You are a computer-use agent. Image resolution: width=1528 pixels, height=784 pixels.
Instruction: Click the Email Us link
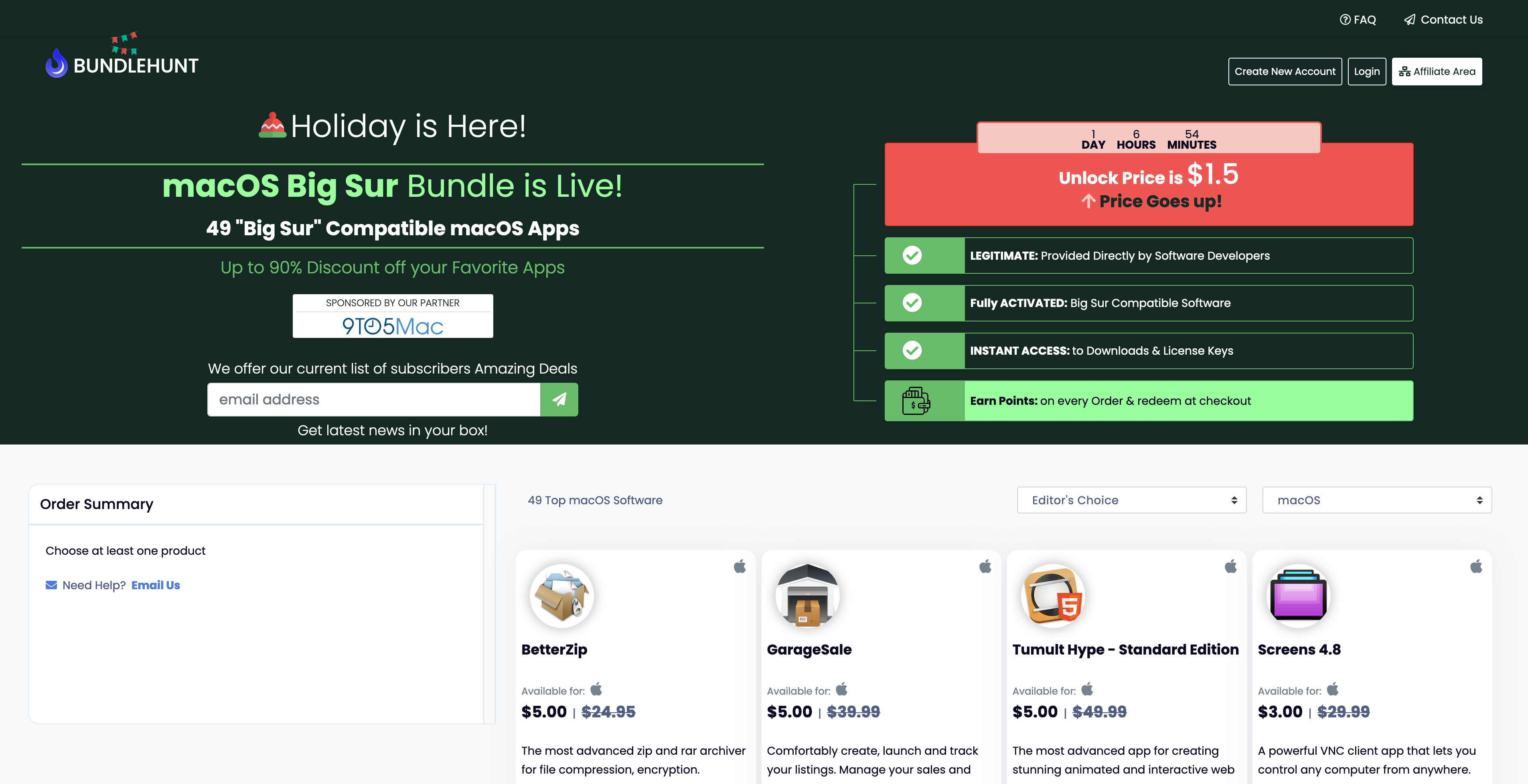[156, 585]
